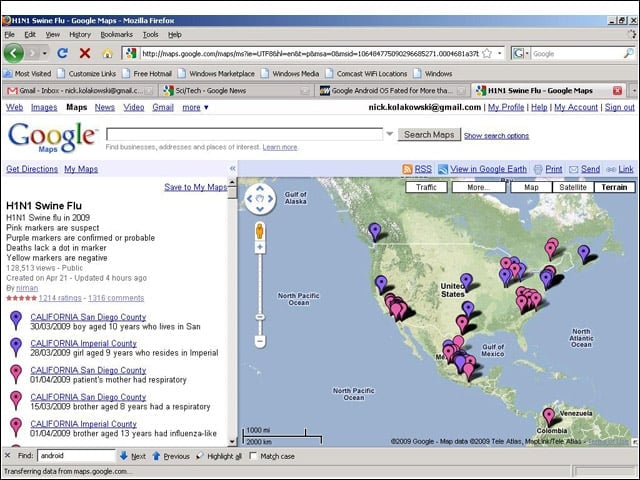Click the Search Maps button
The height and width of the screenshot is (480, 640).
(429, 134)
